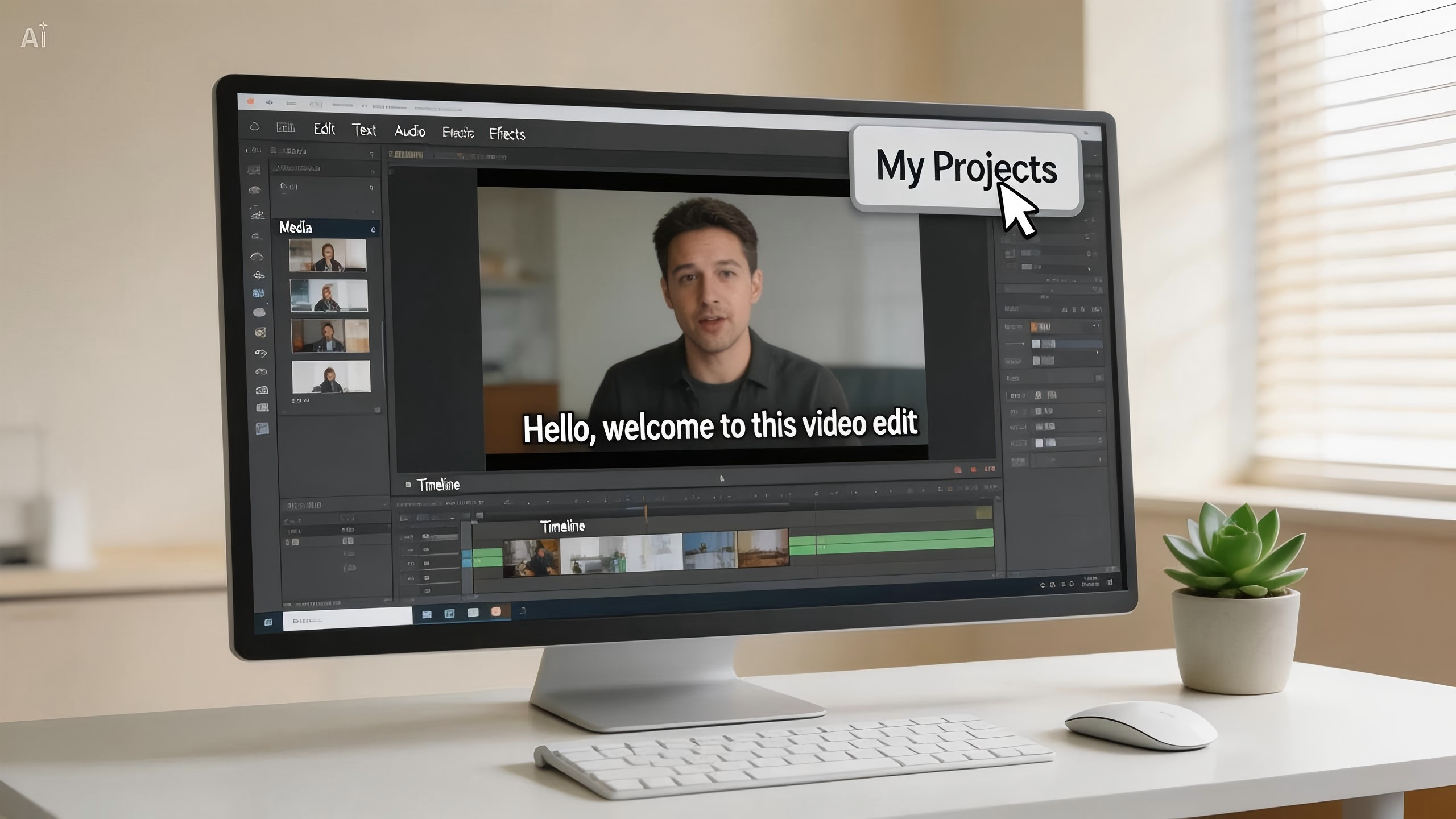Click the refresh icon in the Media panel header
This screenshot has width=1456, height=819.
(373, 229)
